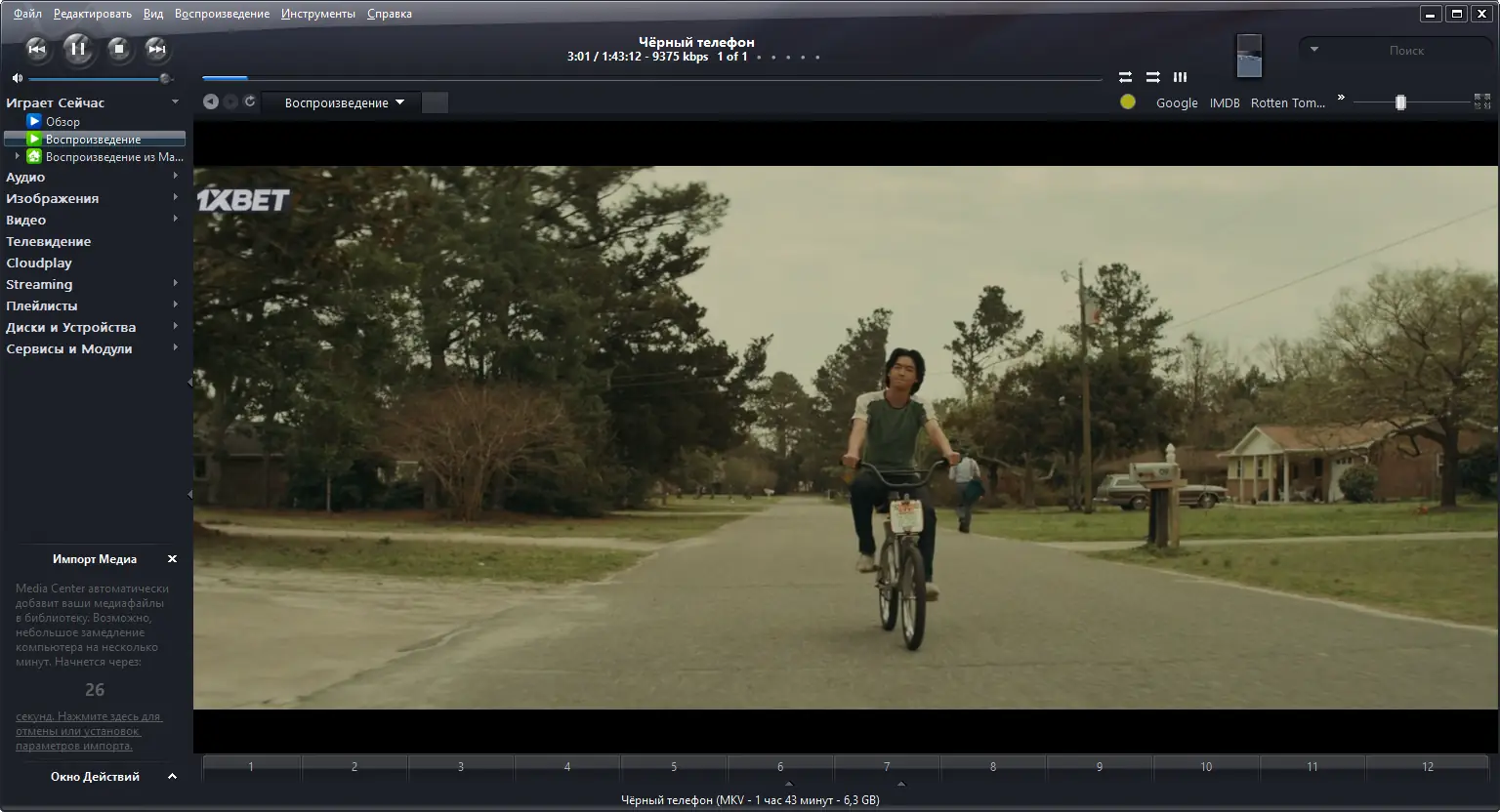The image size is (1500, 812).
Task: Jump to chapter segment 12
Action: pos(1428,767)
